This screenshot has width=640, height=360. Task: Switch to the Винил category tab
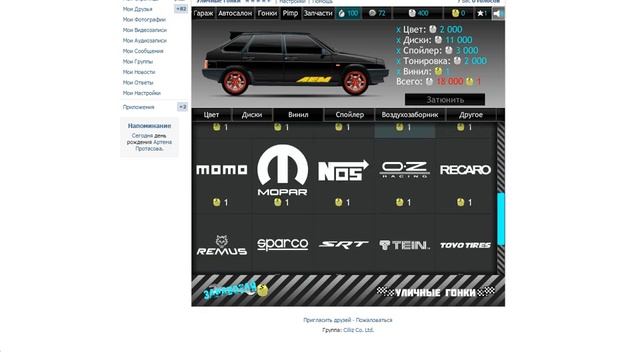point(298,115)
